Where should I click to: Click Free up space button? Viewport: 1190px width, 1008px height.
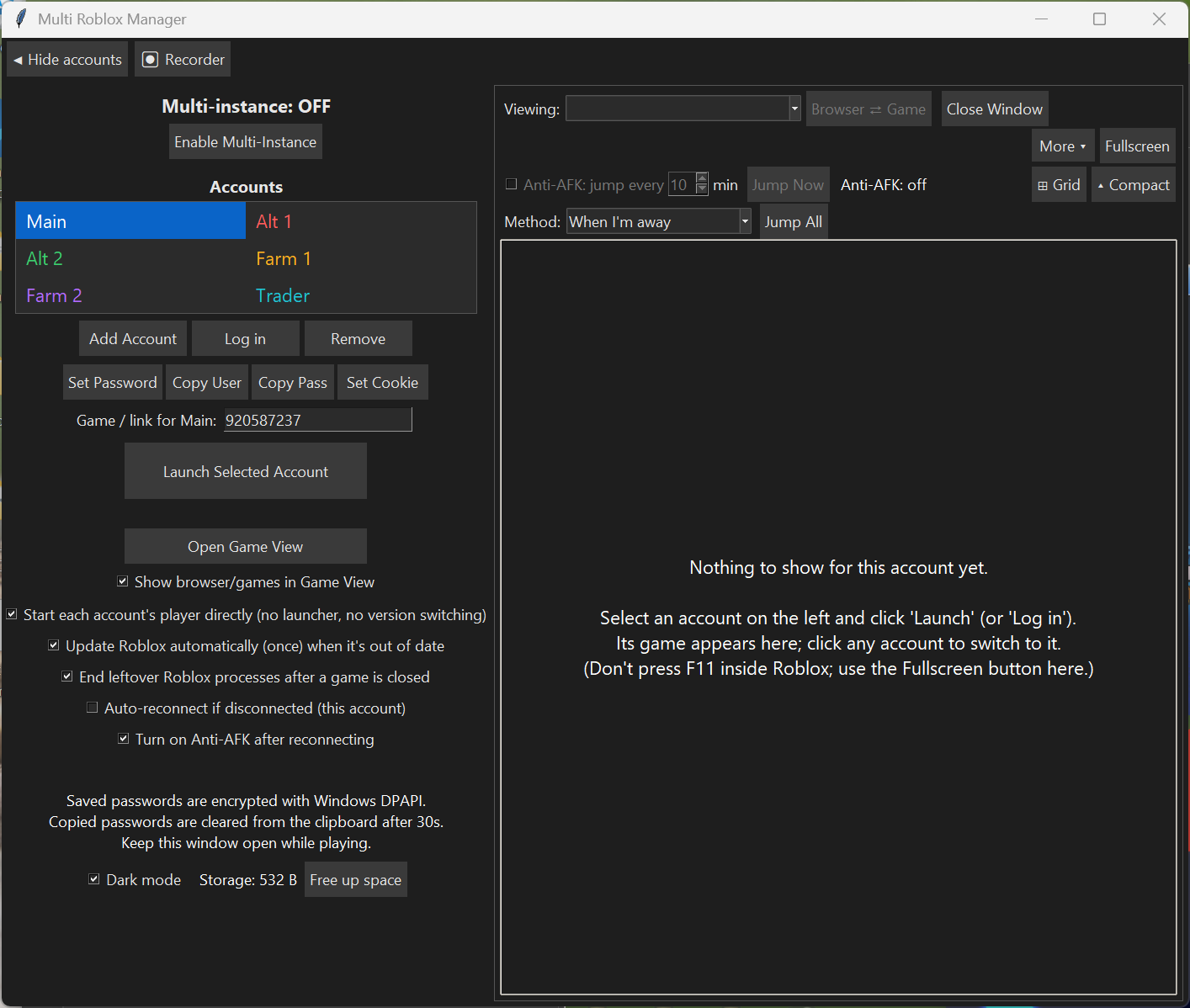356,879
